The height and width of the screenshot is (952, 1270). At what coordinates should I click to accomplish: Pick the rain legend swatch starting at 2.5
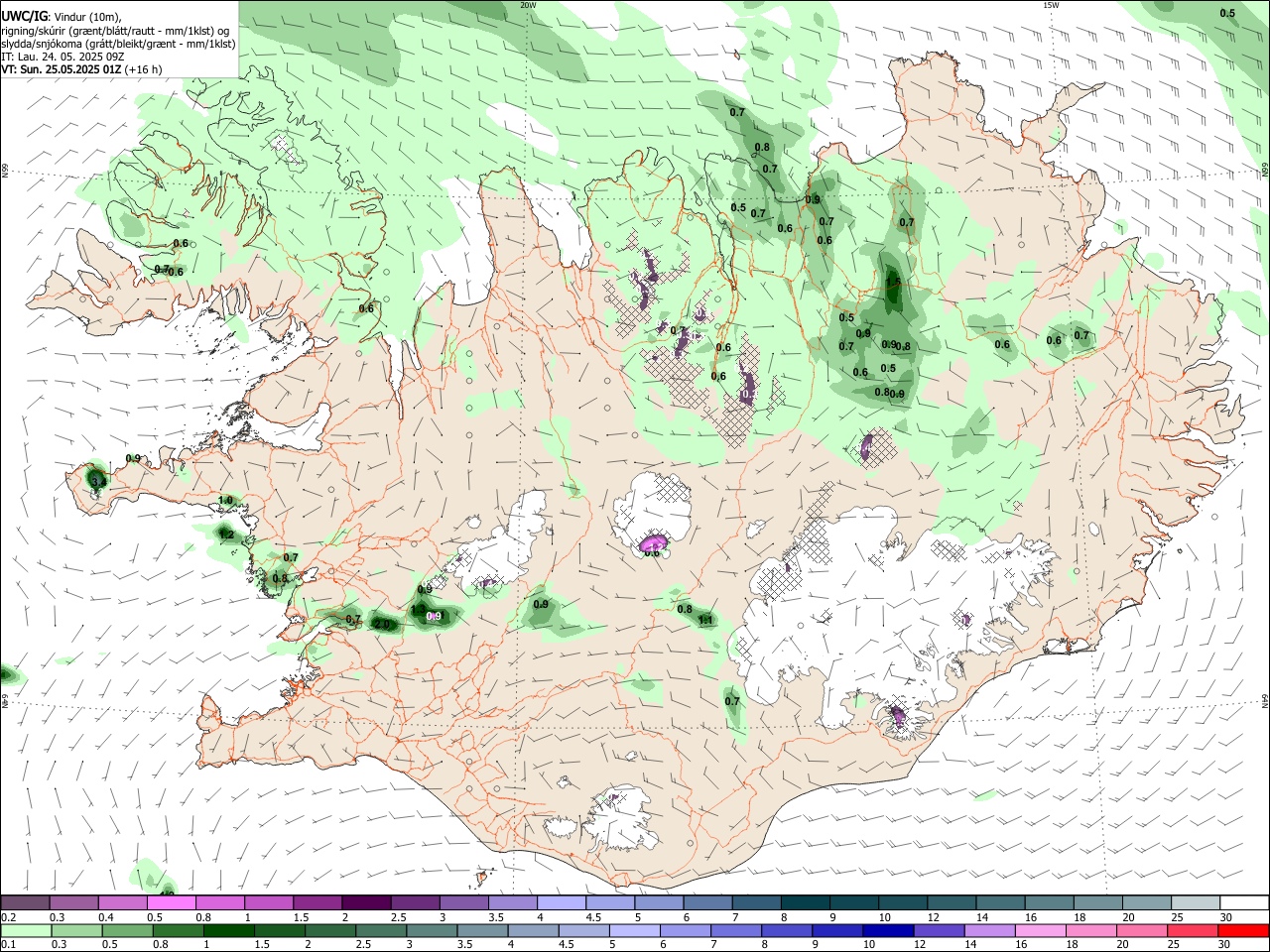(x=381, y=930)
